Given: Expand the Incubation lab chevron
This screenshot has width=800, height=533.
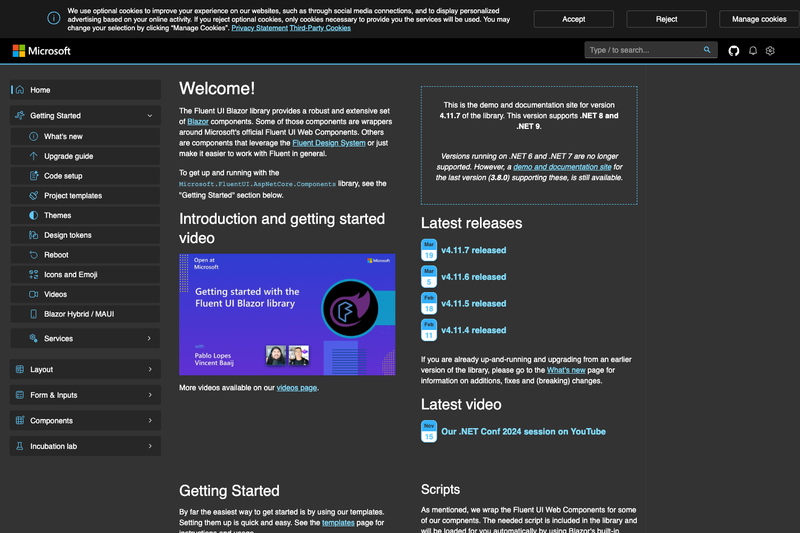Looking at the screenshot, I should [150, 446].
